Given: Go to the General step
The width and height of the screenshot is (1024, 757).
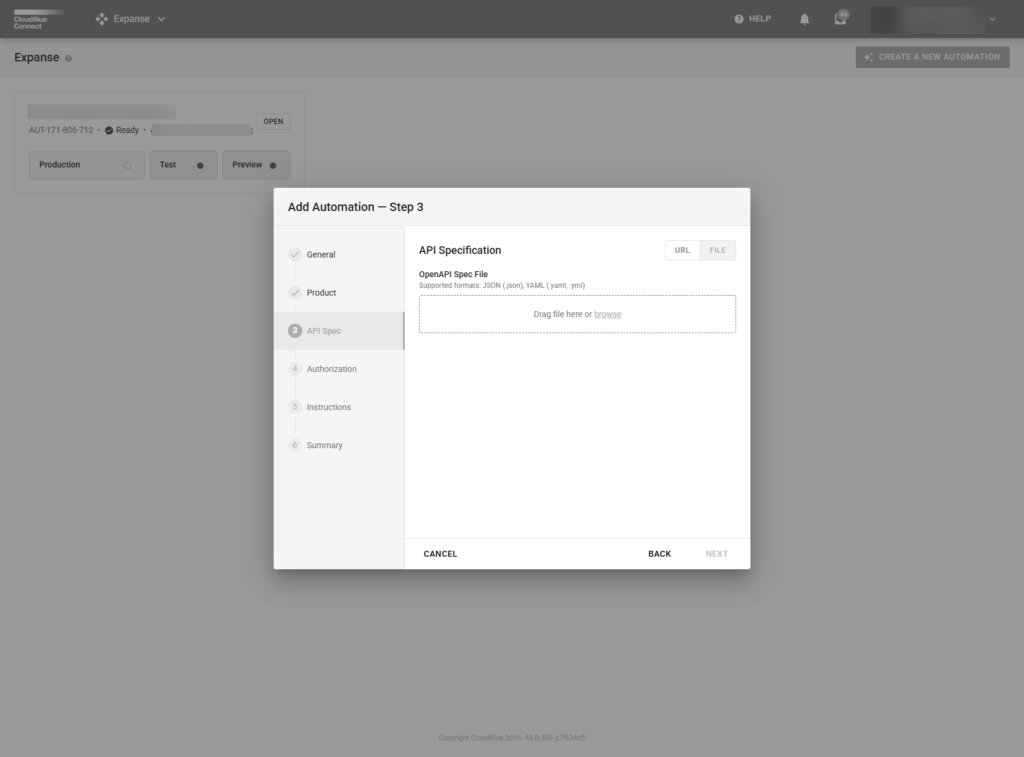Looking at the screenshot, I should 339,254.
